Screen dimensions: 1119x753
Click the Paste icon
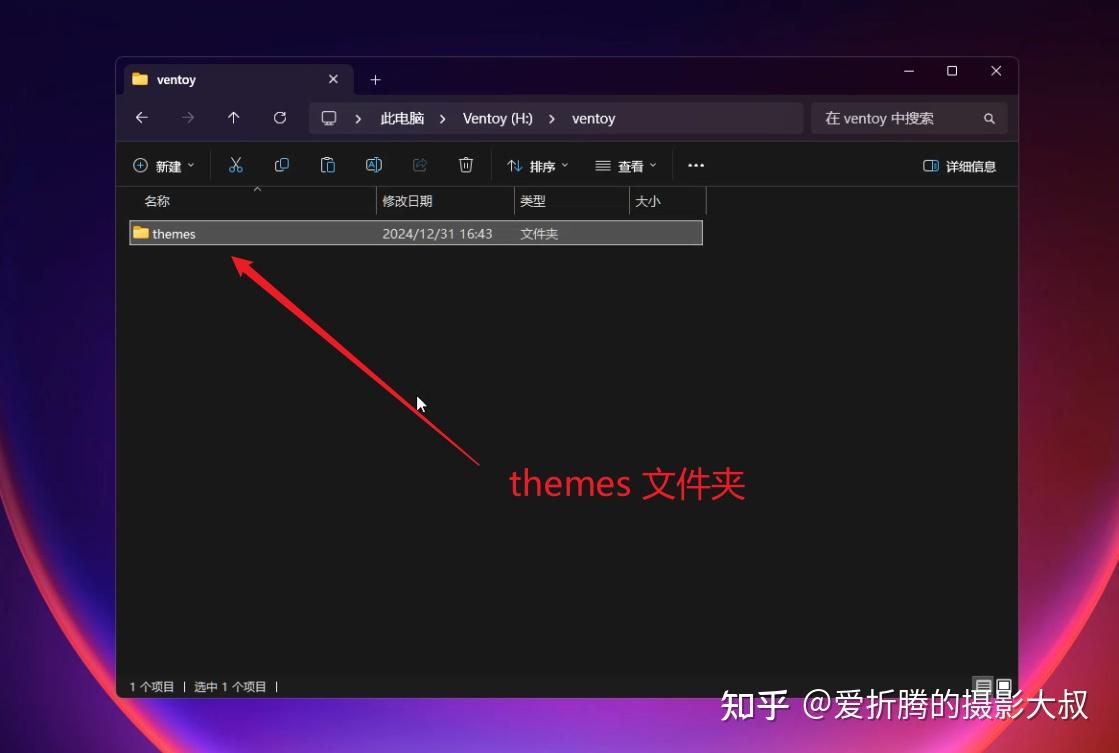point(328,165)
